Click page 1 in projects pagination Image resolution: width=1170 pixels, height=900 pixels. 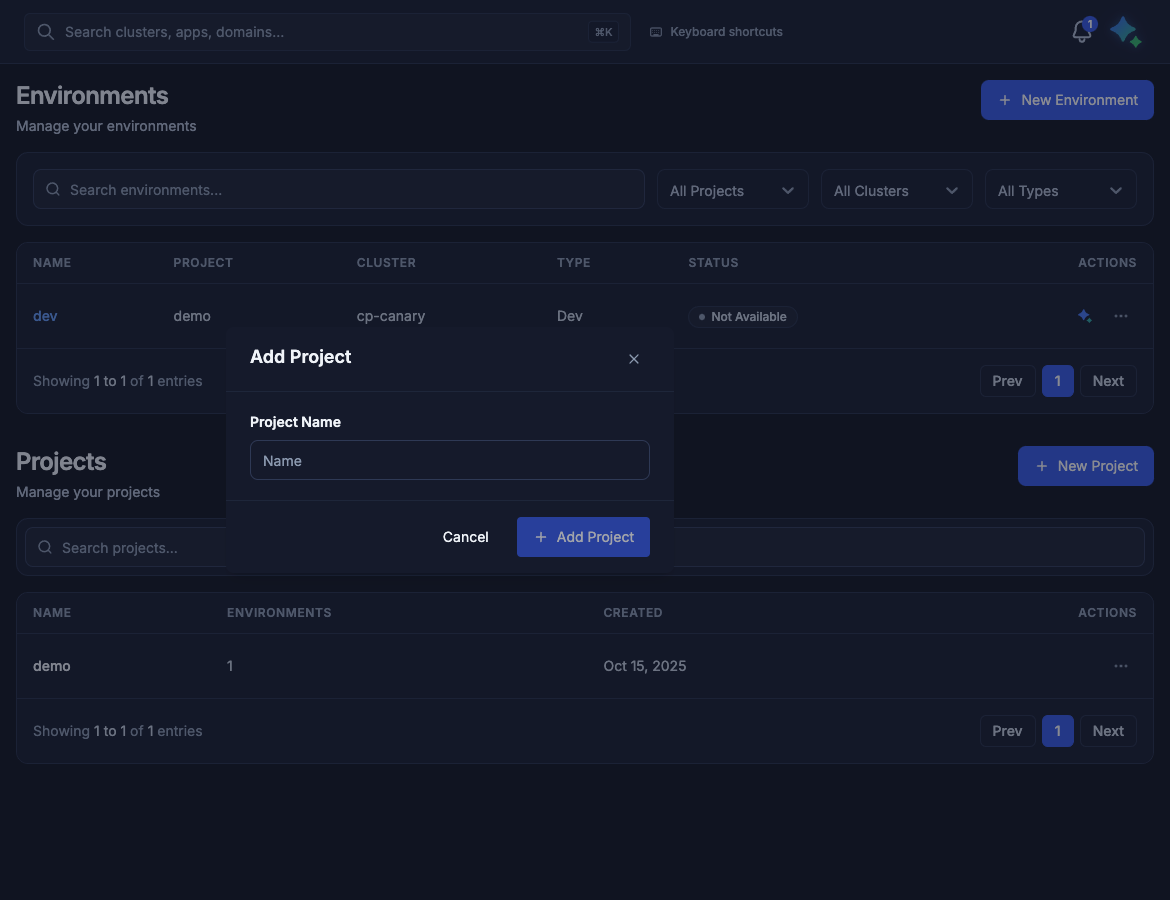tap(1057, 731)
